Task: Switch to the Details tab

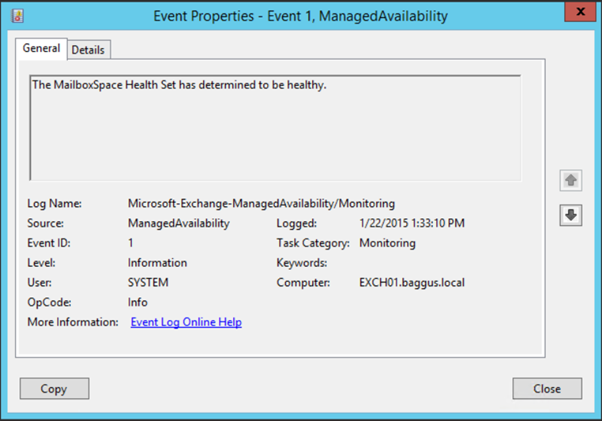Action: [89, 49]
